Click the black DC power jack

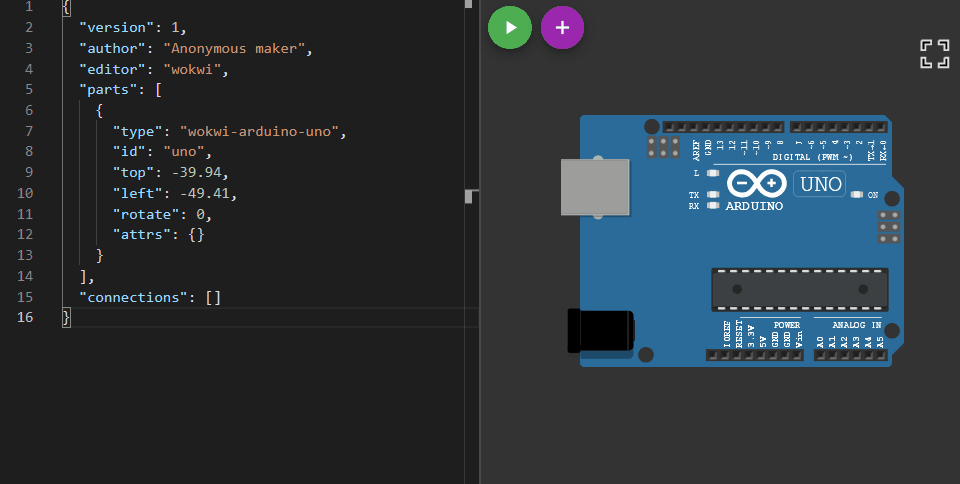(600, 331)
